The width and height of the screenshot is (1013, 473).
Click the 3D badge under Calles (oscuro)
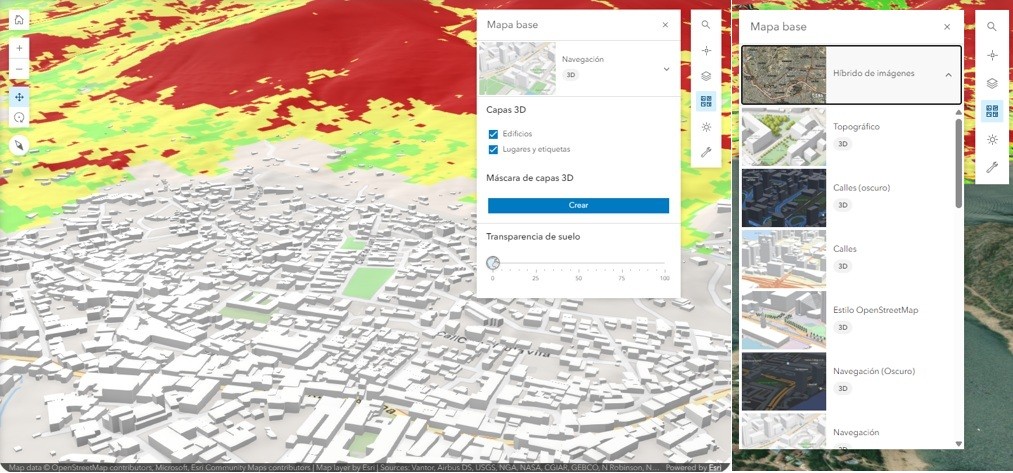click(842, 205)
